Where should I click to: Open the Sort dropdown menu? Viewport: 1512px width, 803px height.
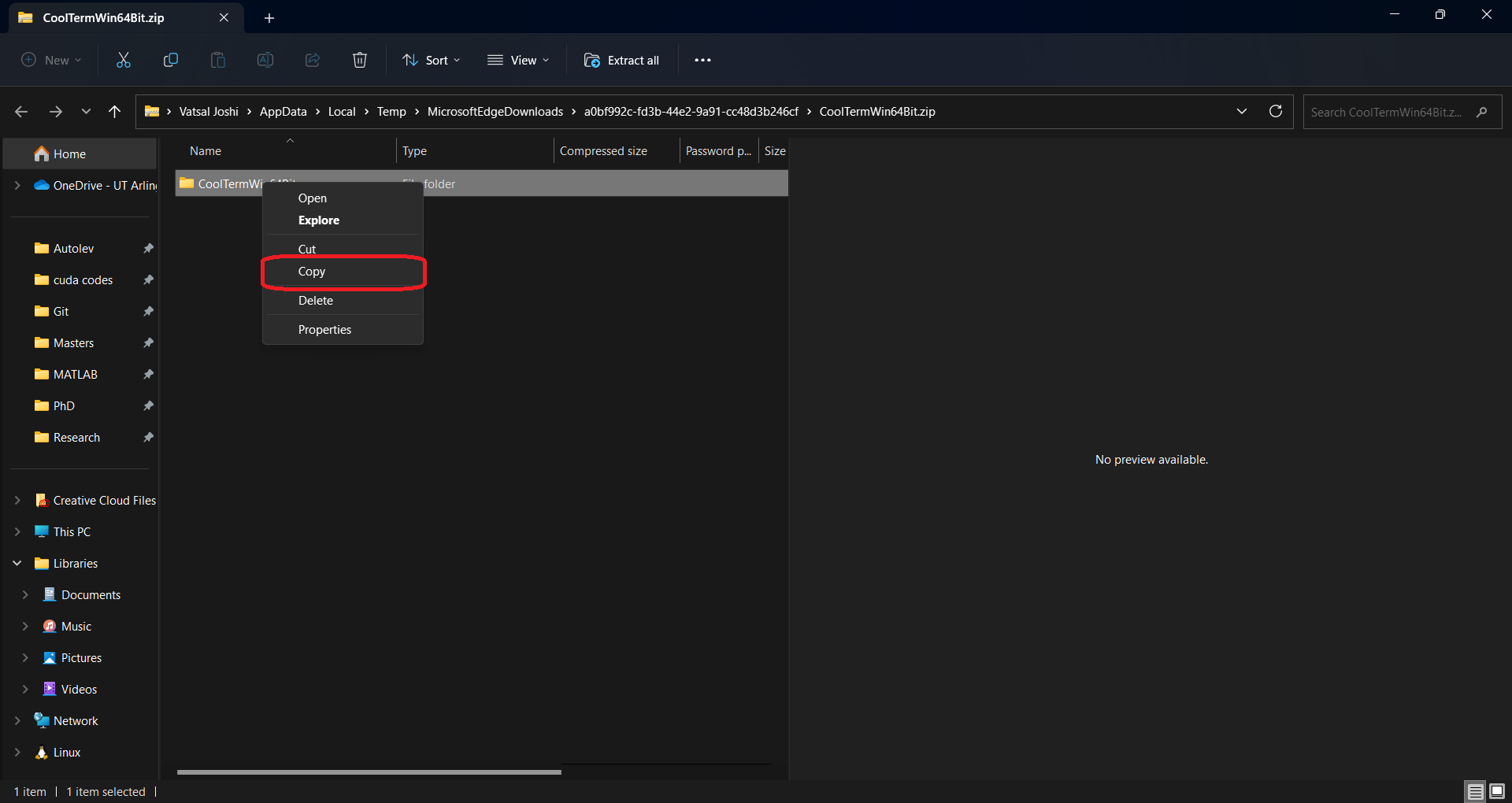pos(432,60)
